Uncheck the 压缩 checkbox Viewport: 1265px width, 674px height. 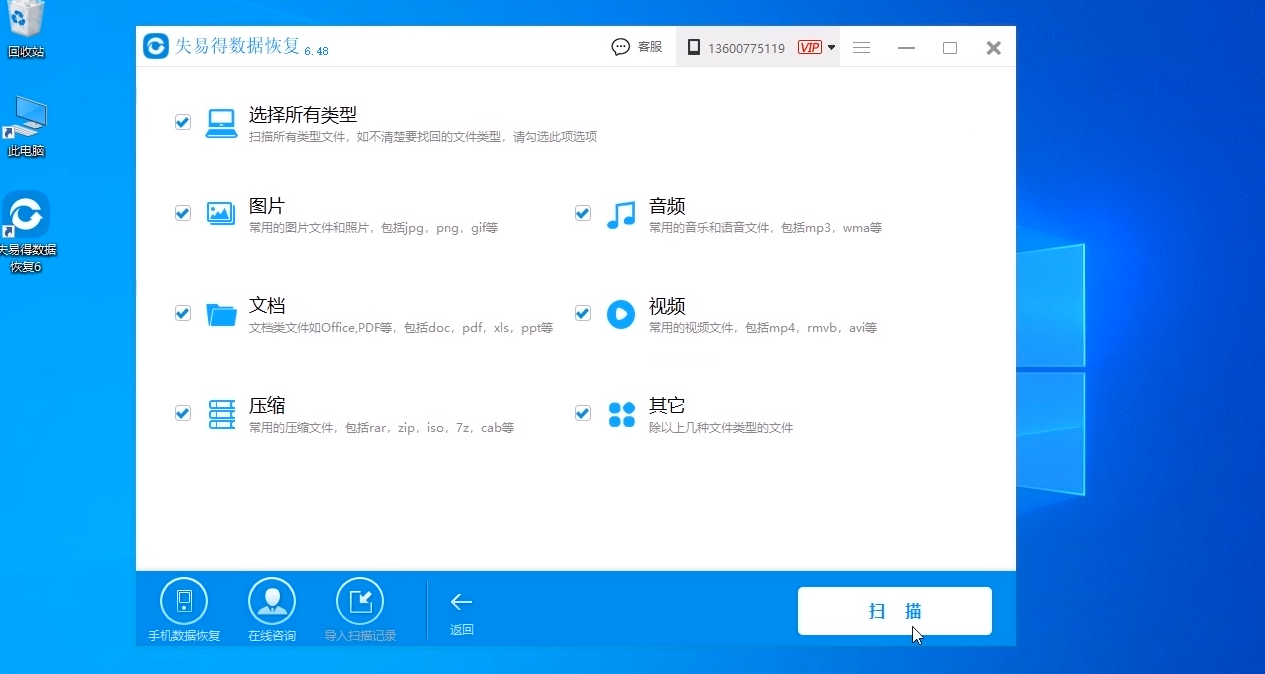click(x=183, y=413)
